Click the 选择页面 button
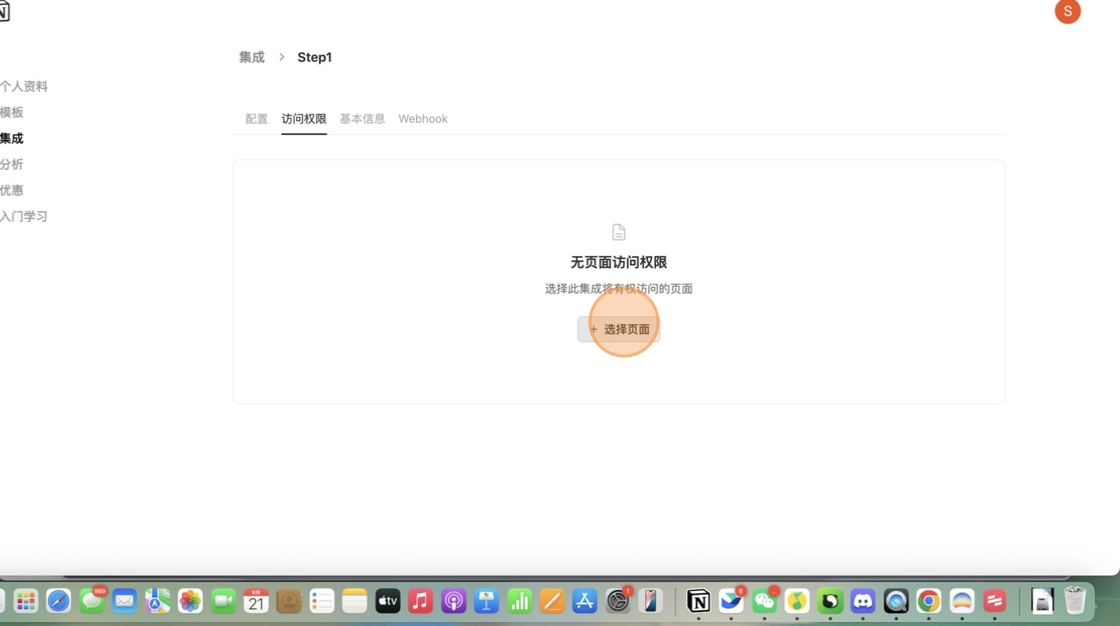Screen dimensions: 1120x626 [619, 329]
